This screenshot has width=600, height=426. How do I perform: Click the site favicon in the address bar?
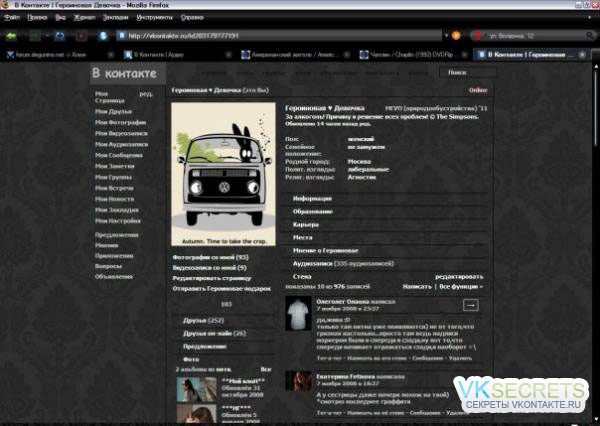[x=122, y=36]
